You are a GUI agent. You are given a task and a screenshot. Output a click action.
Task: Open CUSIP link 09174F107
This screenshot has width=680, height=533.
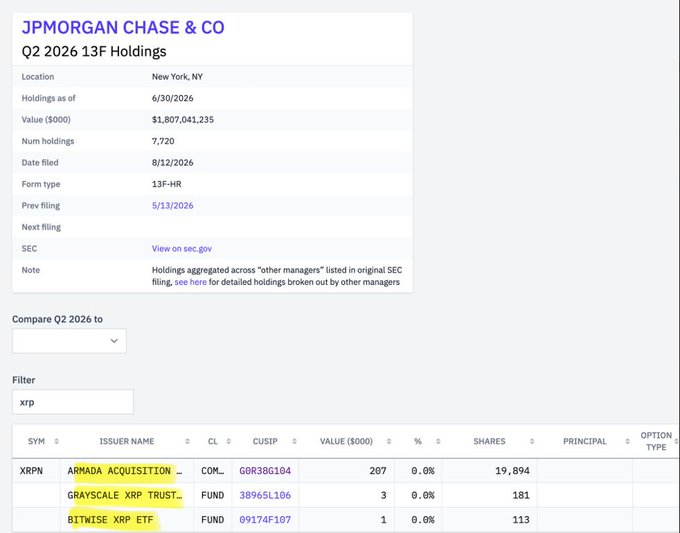click(265, 520)
